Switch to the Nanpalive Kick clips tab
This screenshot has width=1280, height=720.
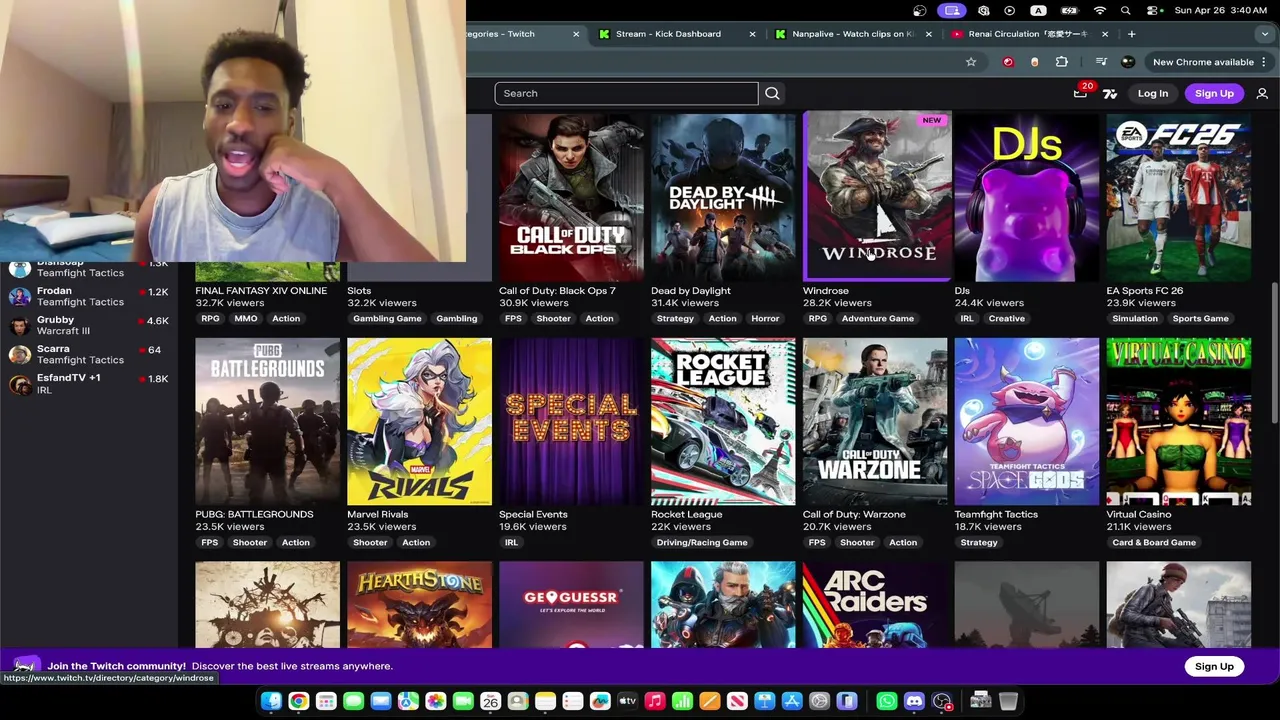[x=852, y=34]
